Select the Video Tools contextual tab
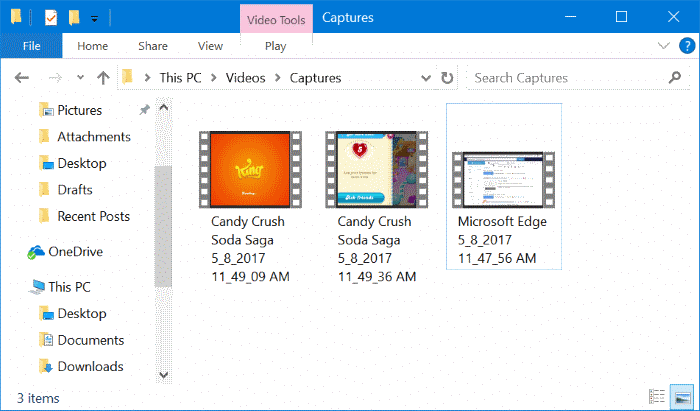Viewport: 700px width, 411px height. point(276,20)
